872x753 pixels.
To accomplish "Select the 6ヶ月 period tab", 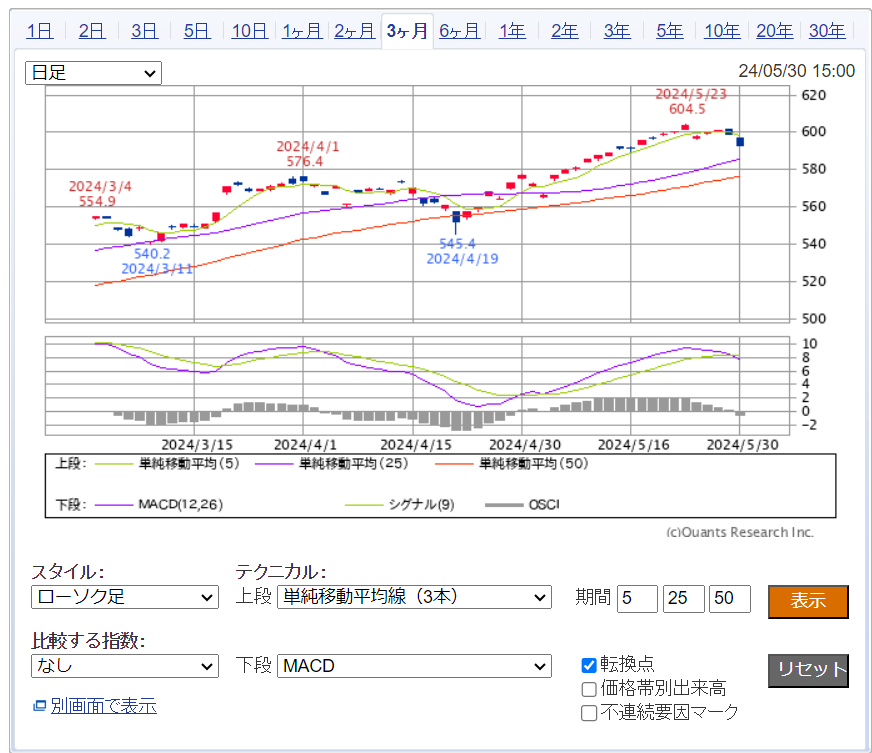I will (459, 31).
